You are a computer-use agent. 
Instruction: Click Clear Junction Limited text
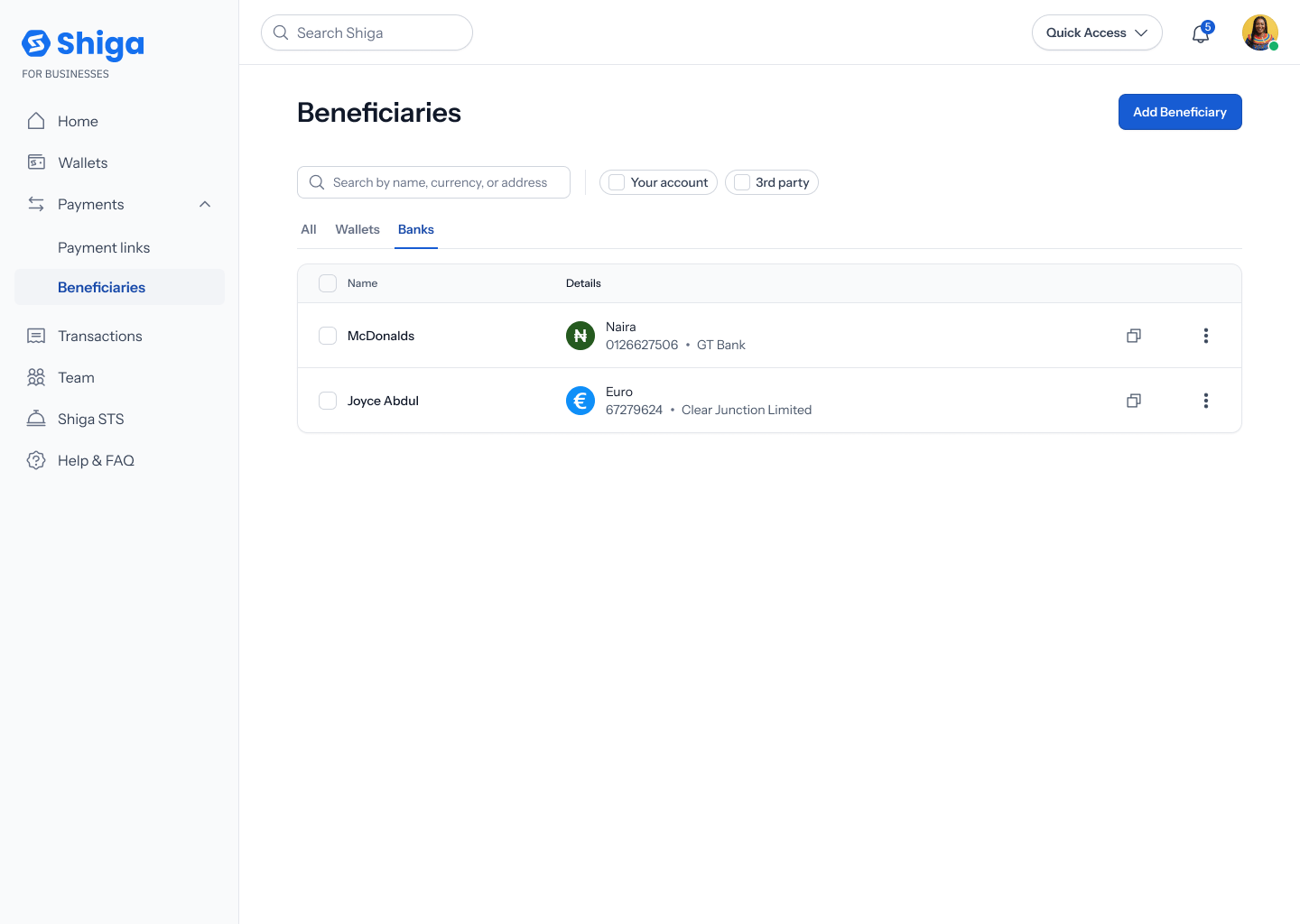point(747,410)
